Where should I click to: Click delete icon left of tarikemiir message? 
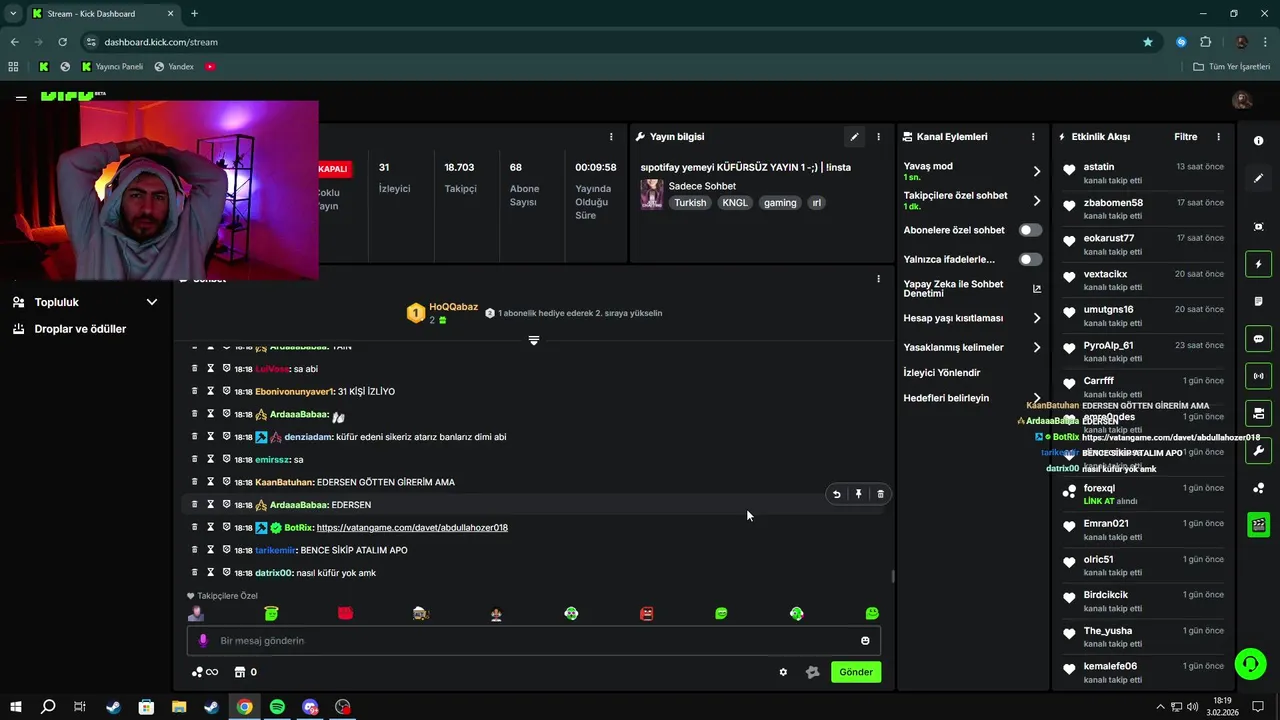[195, 550]
